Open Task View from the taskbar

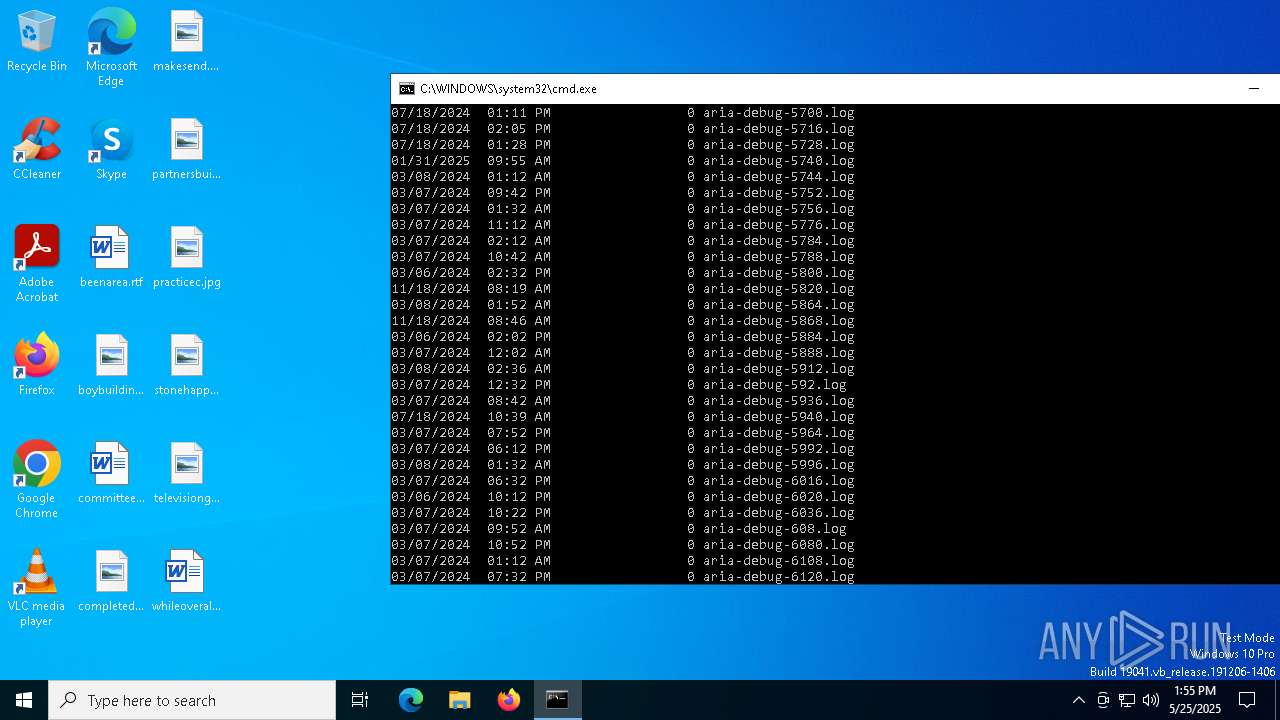pos(360,700)
